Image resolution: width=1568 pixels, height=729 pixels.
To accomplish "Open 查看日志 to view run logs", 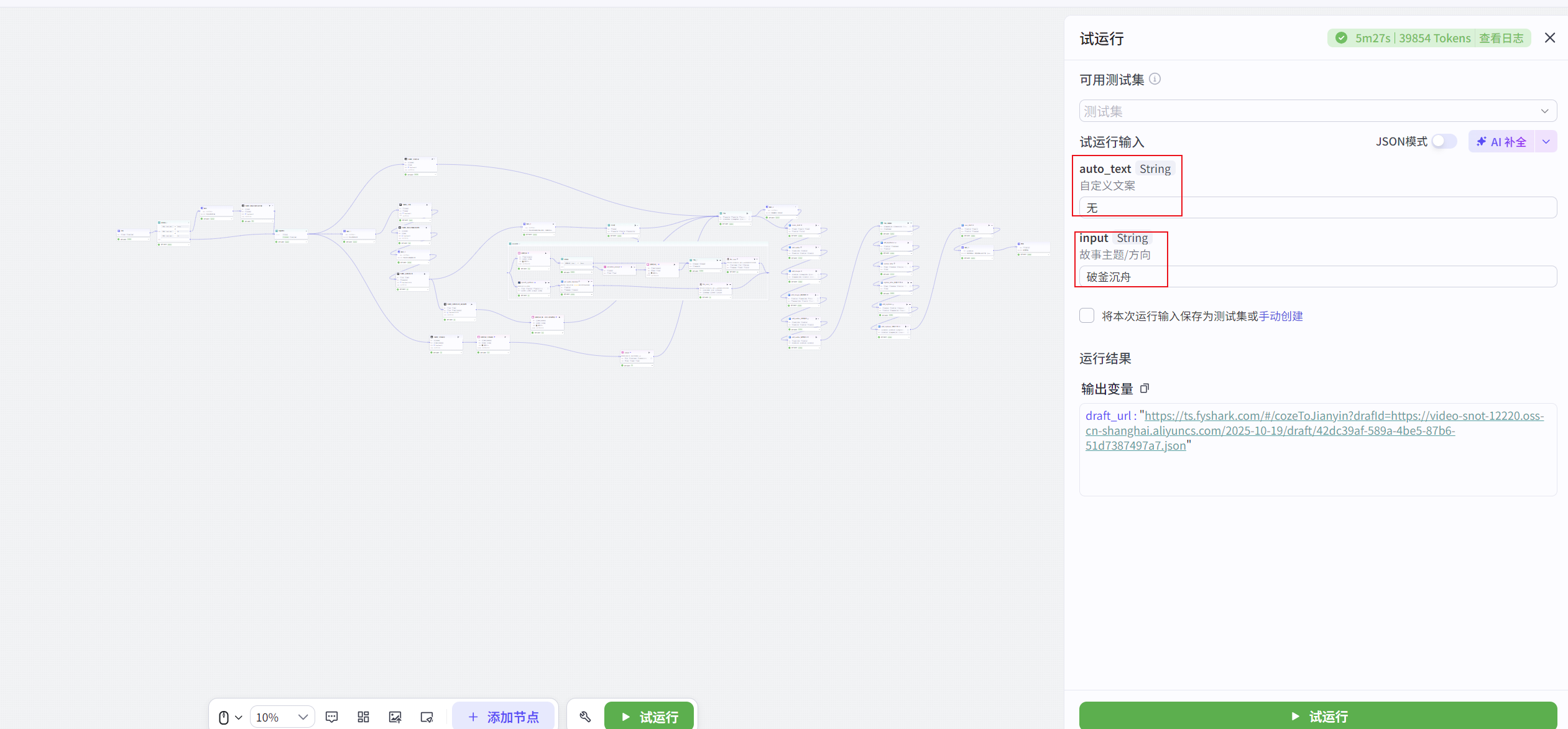I will (x=1503, y=38).
